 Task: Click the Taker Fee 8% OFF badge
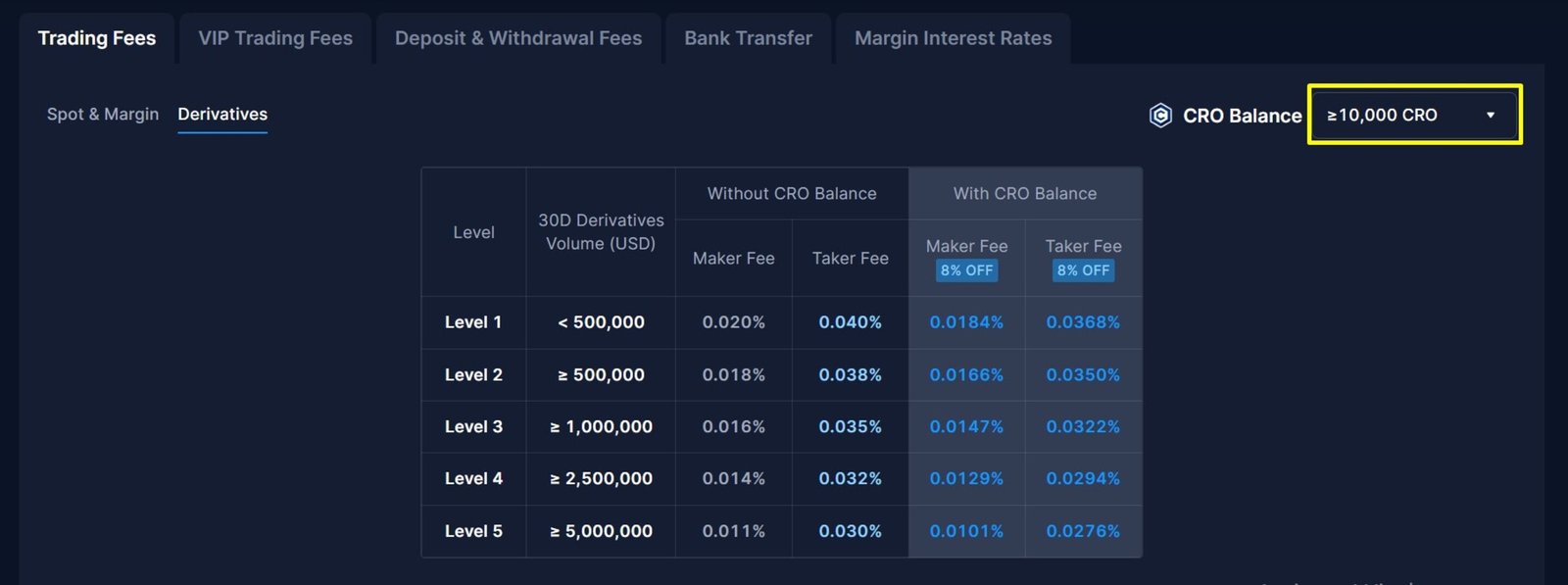click(x=1083, y=270)
